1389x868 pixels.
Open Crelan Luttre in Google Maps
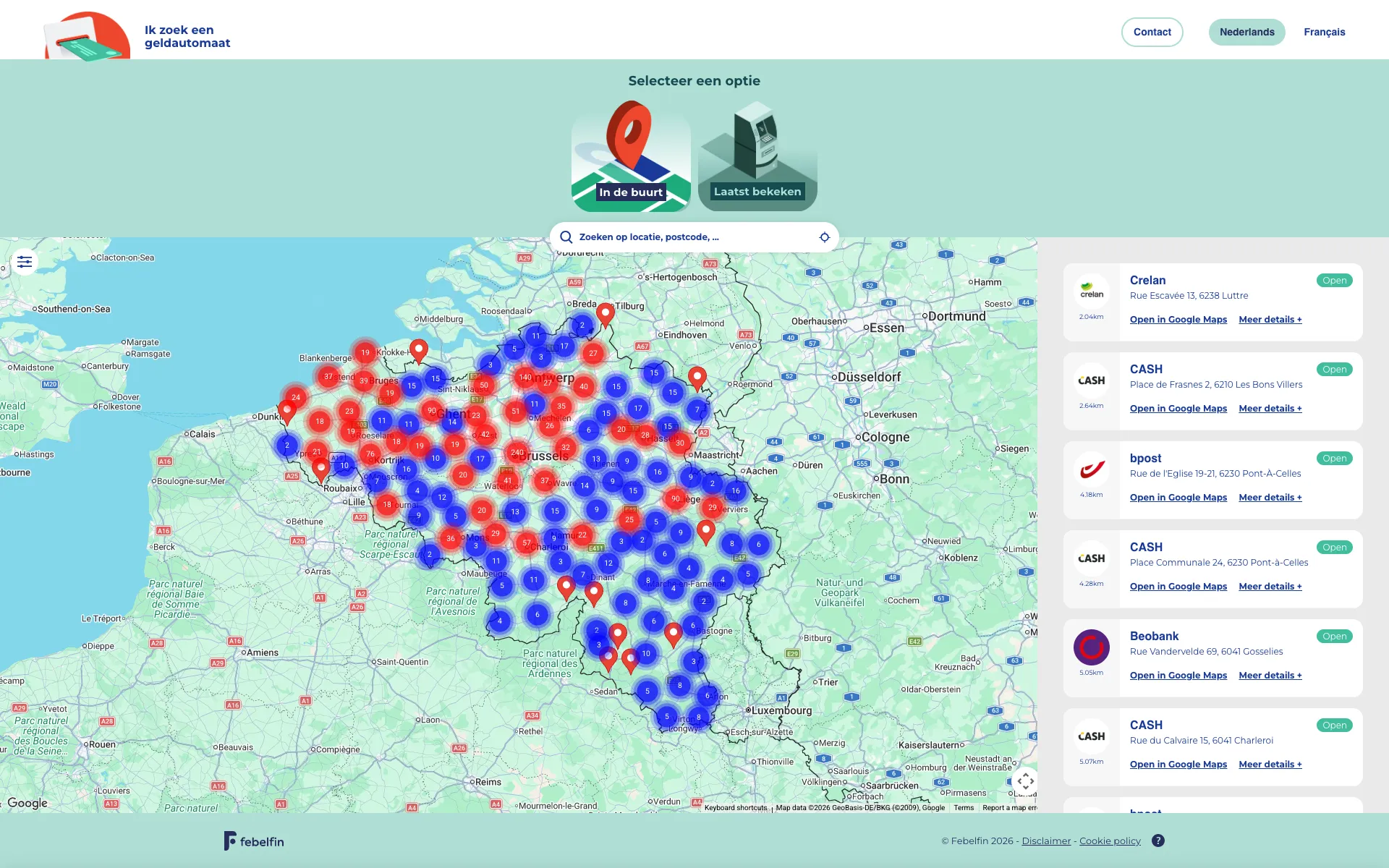1178,320
